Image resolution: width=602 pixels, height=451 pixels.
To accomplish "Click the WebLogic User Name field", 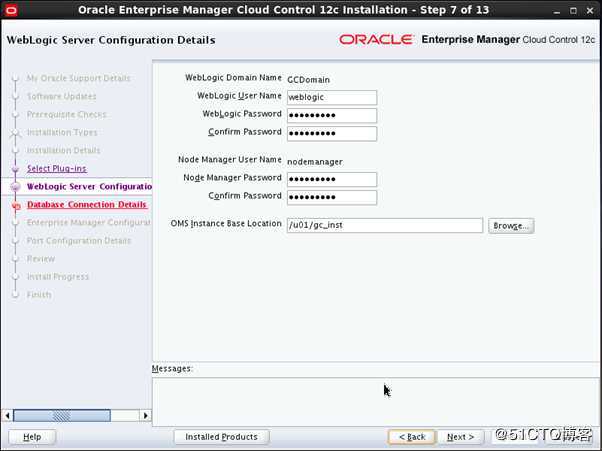I will [332, 97].
